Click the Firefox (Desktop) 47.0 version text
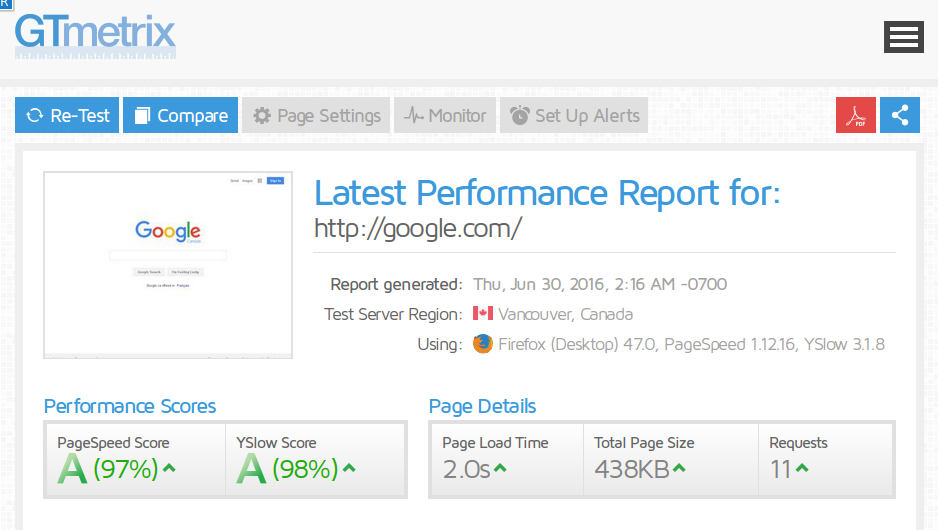Image resolution: width=938 pixels, height=530 pixels. (x=577, y=345)
